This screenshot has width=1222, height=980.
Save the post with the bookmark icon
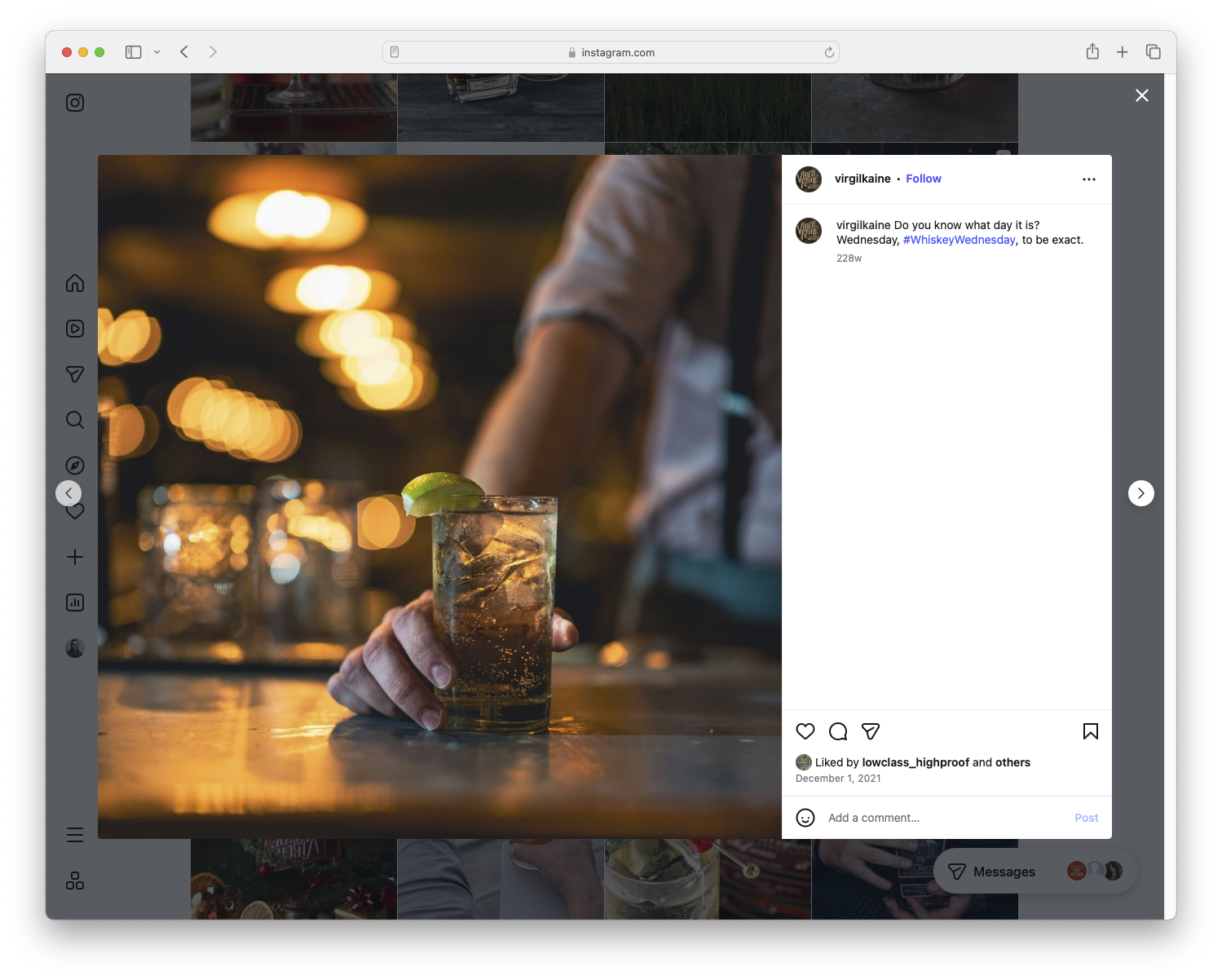(1090, 731)
